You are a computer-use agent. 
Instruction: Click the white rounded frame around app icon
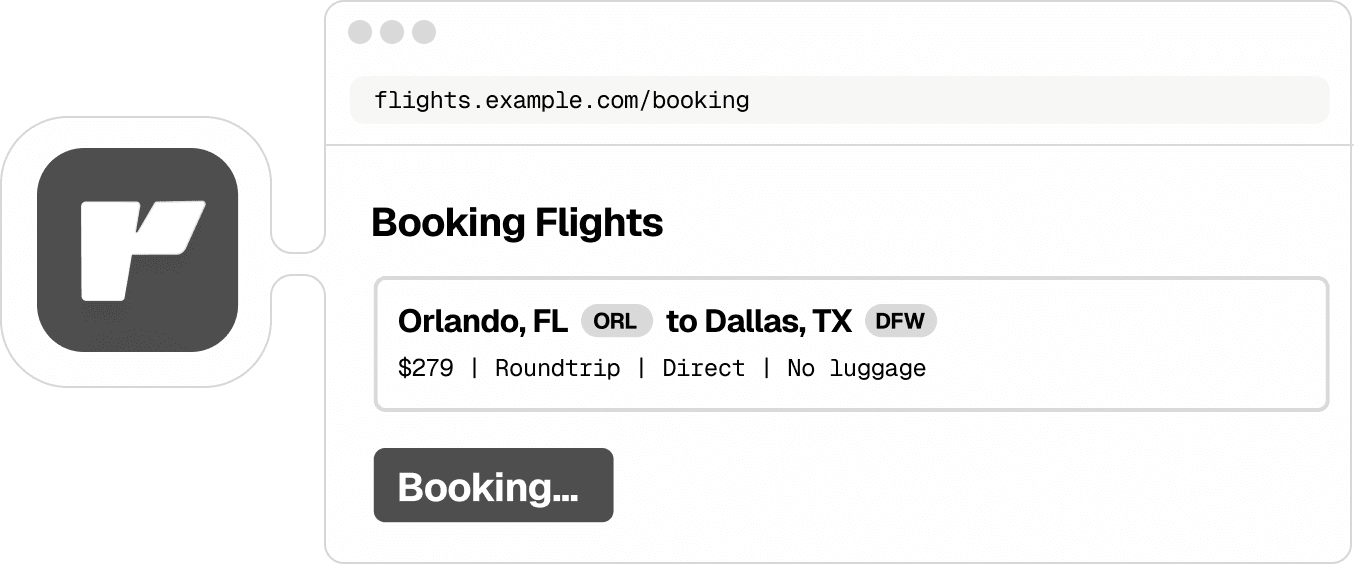coord(20,250)
